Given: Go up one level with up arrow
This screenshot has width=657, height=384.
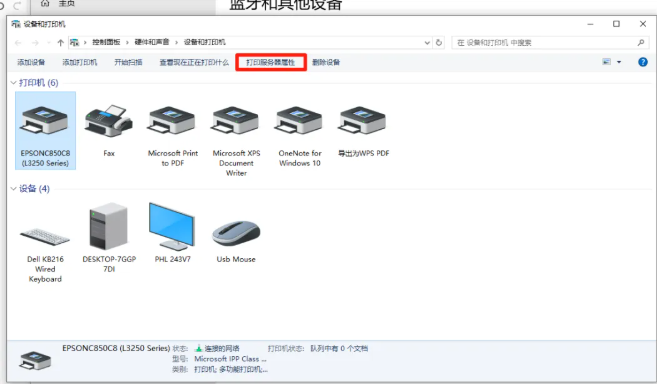Looking at the screenshot, I should [60, 42].
